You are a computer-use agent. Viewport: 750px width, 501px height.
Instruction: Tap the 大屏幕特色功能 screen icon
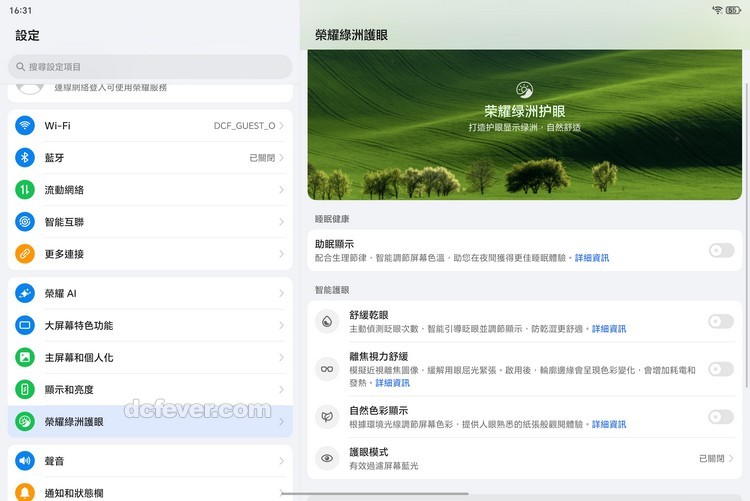pyautogui.click(x=25, y=325)
